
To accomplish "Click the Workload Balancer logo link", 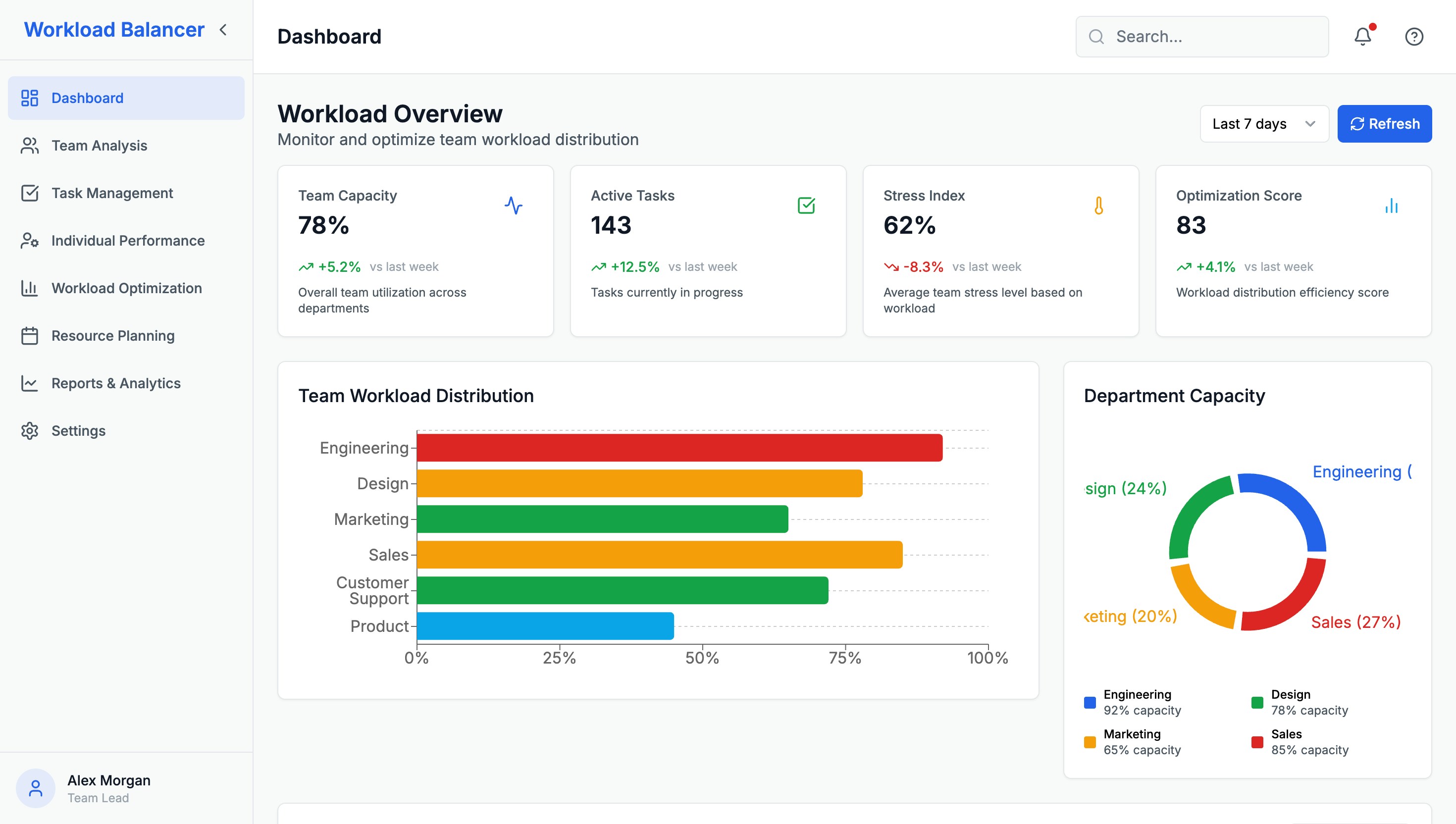I will click(x=114, y=29).
